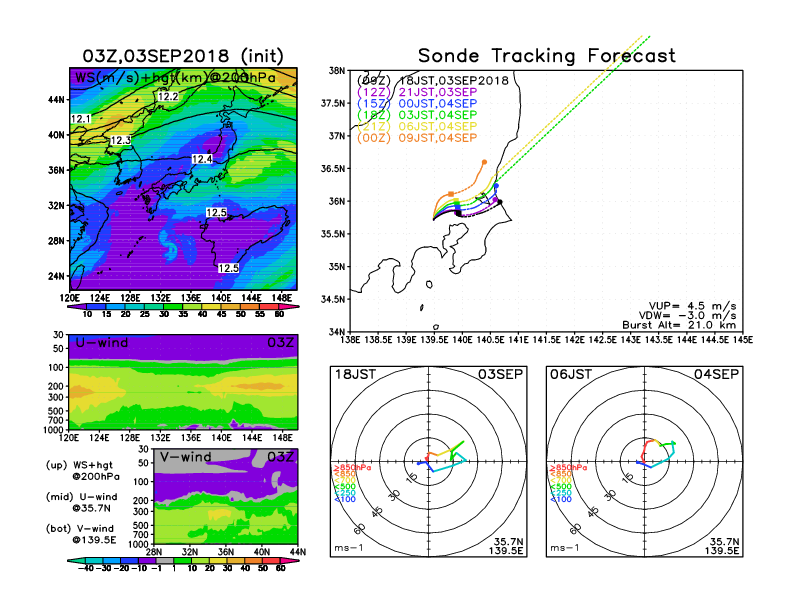This screenshot has width=792, height=612.
Task: Click "38N" on the tracking map axis
Action: (337, 71)
